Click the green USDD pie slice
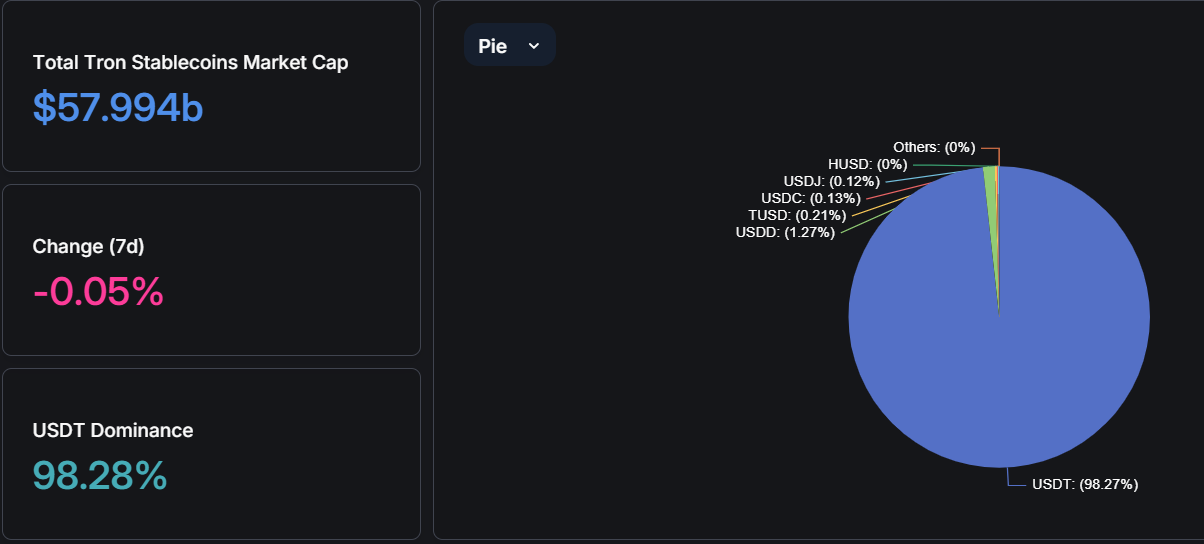1204x544 pixels. pyautogui.click(x=991, y=178)
